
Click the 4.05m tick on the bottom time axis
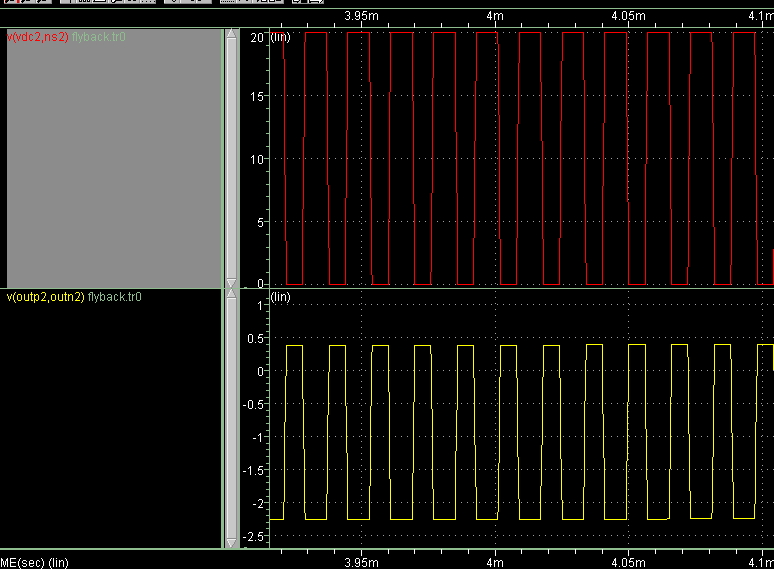[627, 561]
